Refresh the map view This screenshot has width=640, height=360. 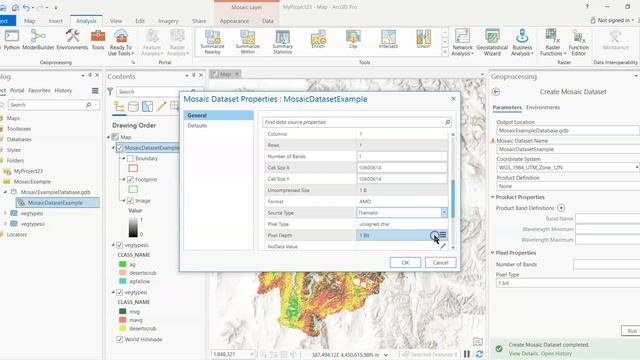tap(479, 354)
